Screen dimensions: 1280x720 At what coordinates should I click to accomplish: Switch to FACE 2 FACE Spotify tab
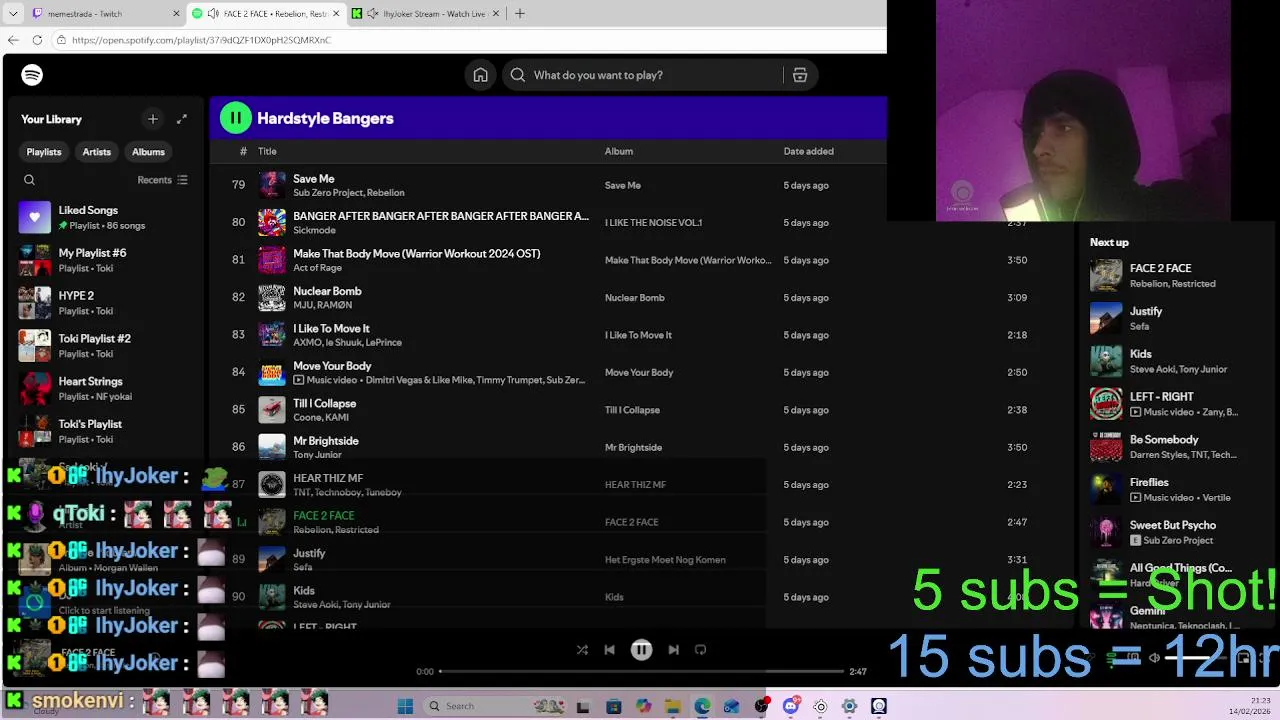pyautogui.click(x=266, y=14)
